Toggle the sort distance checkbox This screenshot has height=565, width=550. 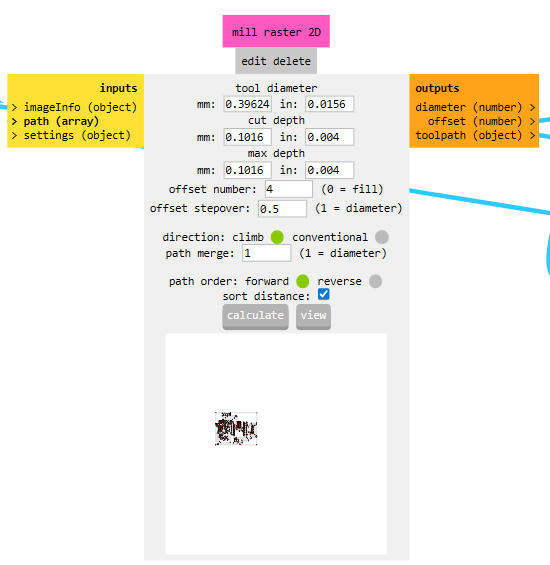pos(323,294)
